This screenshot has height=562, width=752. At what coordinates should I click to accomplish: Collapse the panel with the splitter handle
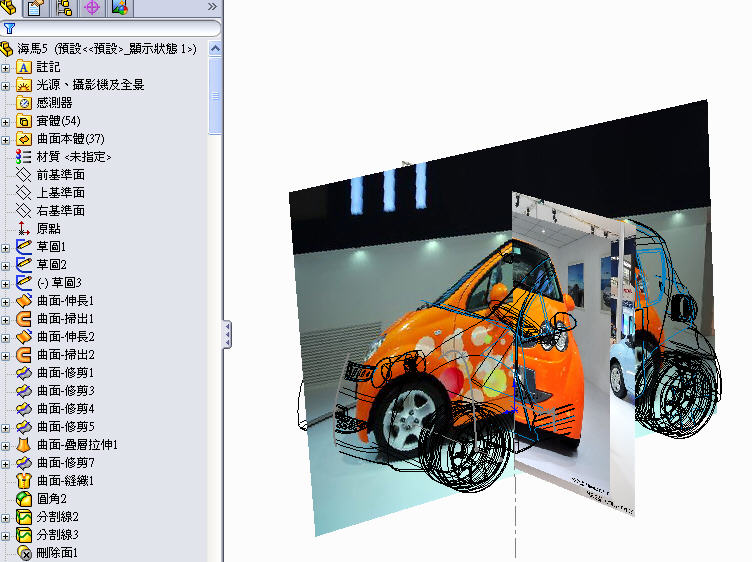227,334
